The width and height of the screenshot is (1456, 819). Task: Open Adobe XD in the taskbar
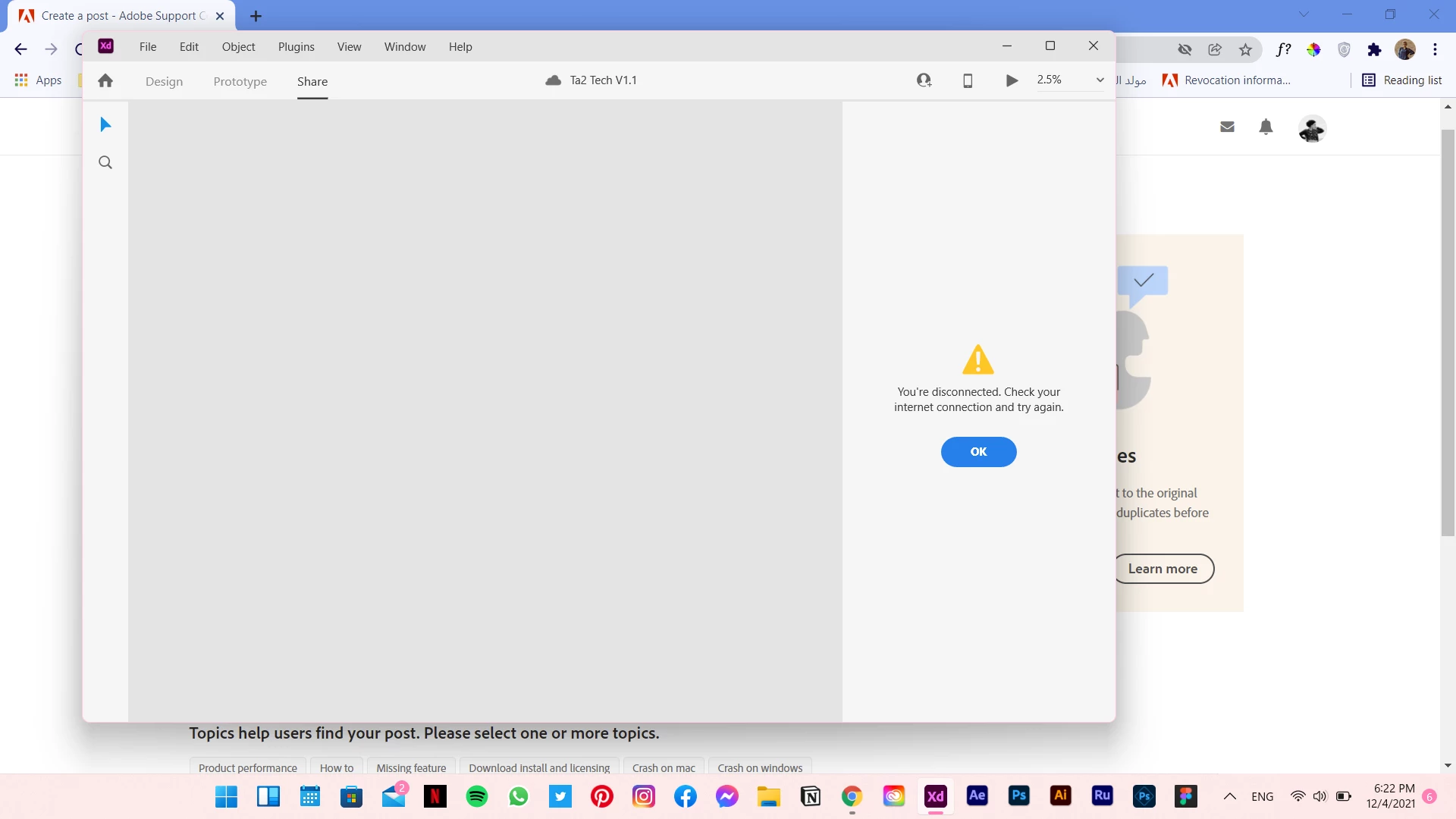[x=935, y=796]
